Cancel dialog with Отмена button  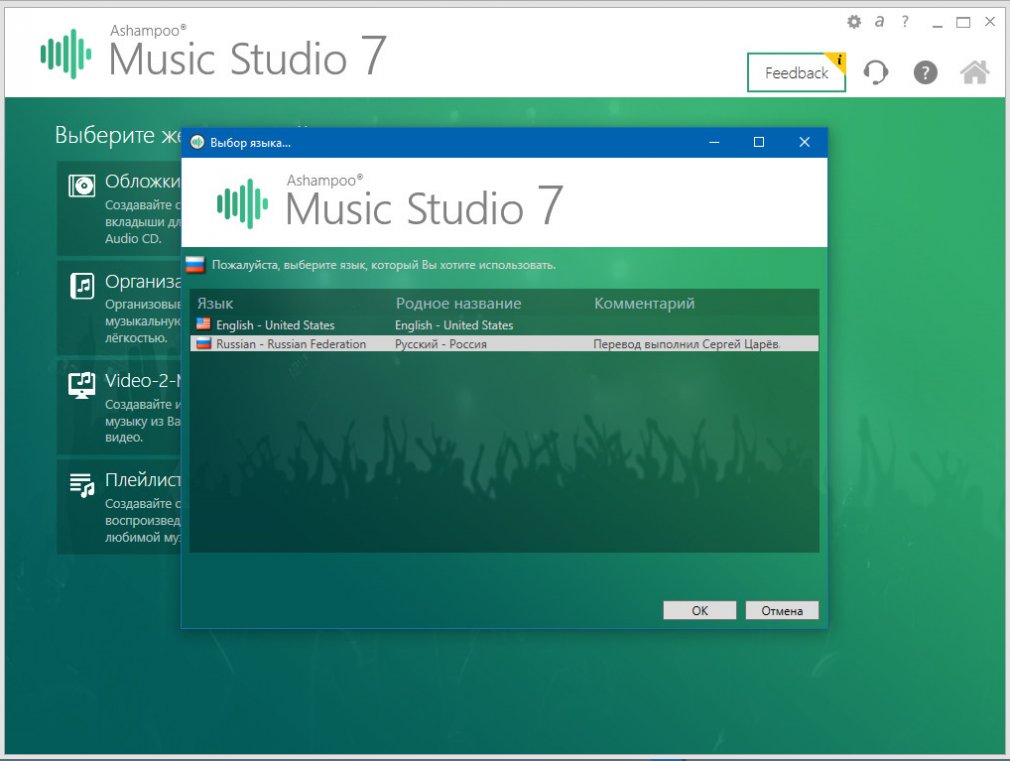point(782,610)
